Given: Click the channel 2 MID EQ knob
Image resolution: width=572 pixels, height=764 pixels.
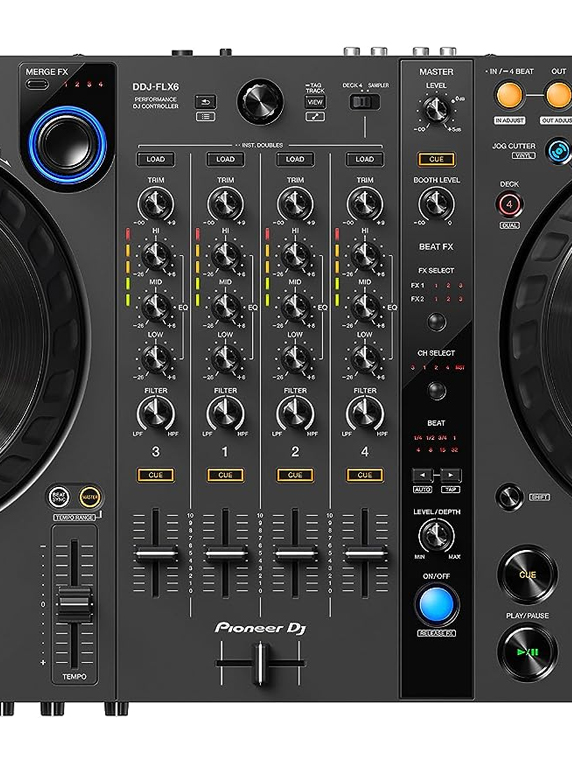Looking at the screenshot, I should (x=295, y=307).
